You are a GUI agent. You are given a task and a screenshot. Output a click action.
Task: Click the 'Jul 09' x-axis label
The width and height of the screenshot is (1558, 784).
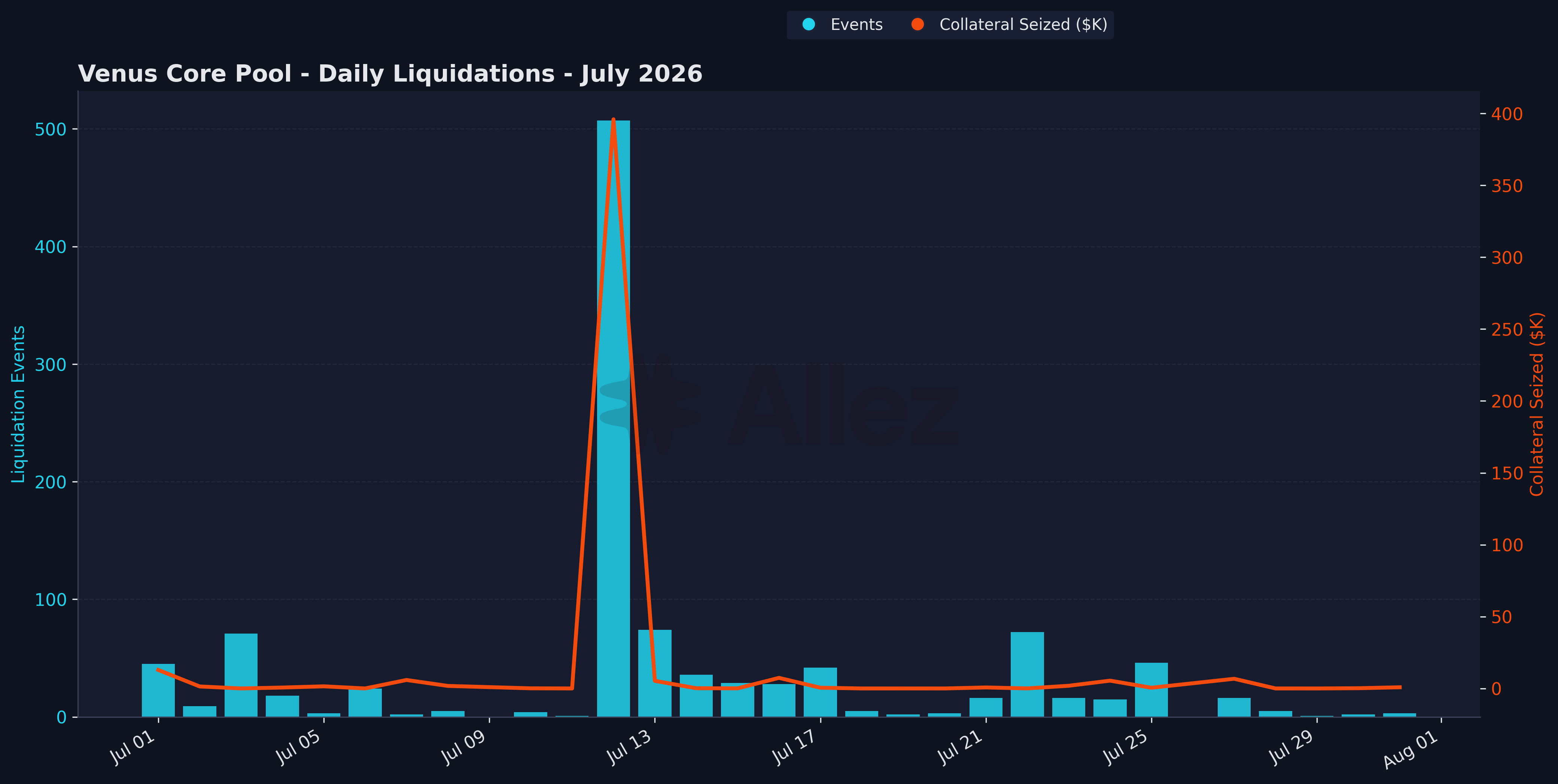click(x=464, y=747)
